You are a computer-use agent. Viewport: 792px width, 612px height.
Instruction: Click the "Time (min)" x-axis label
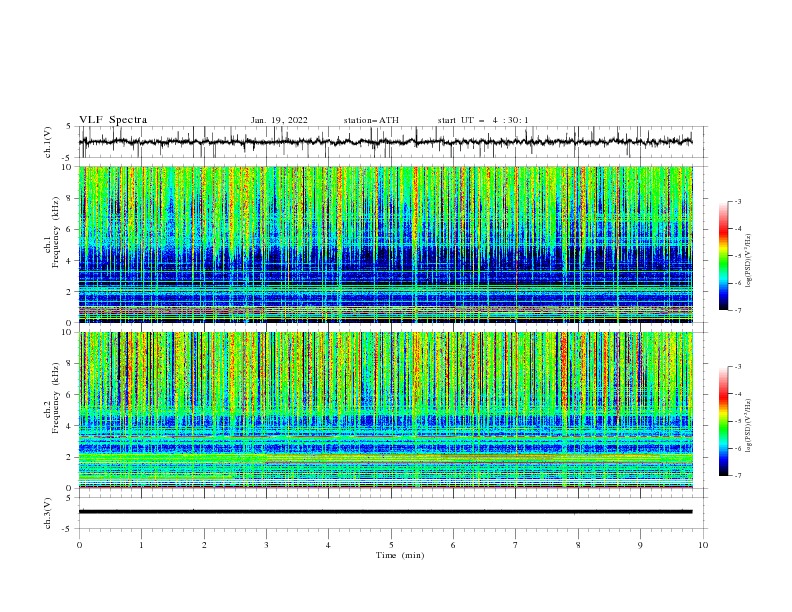click(400, 555)
